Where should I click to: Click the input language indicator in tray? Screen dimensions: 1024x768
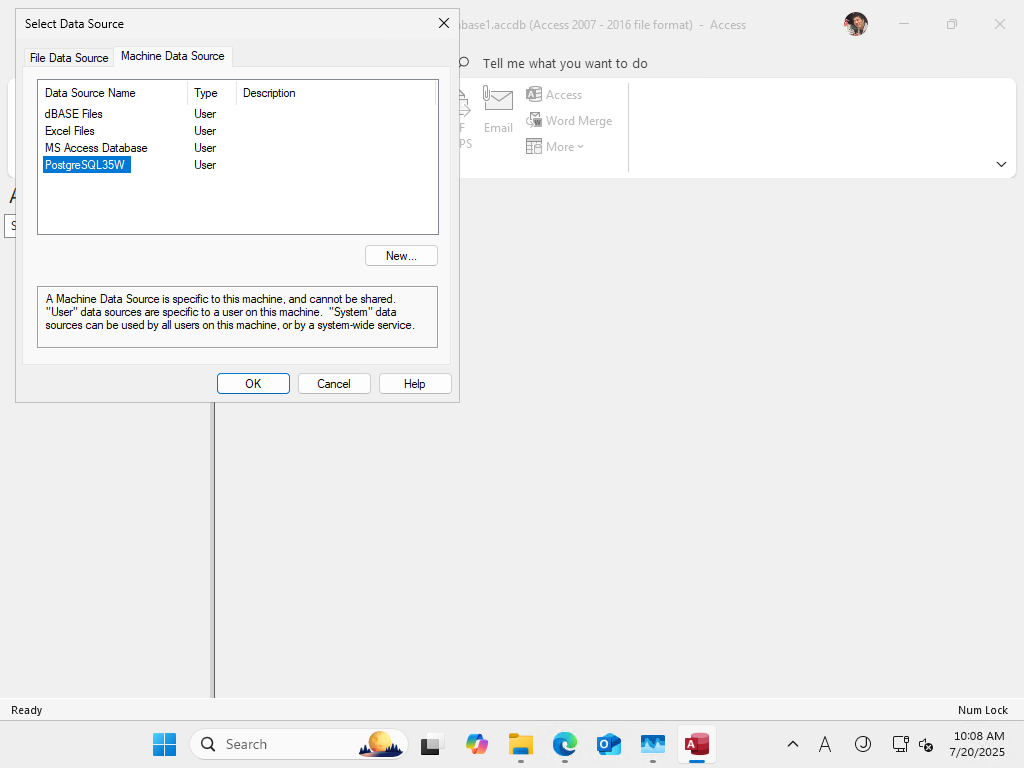[825, 744]
